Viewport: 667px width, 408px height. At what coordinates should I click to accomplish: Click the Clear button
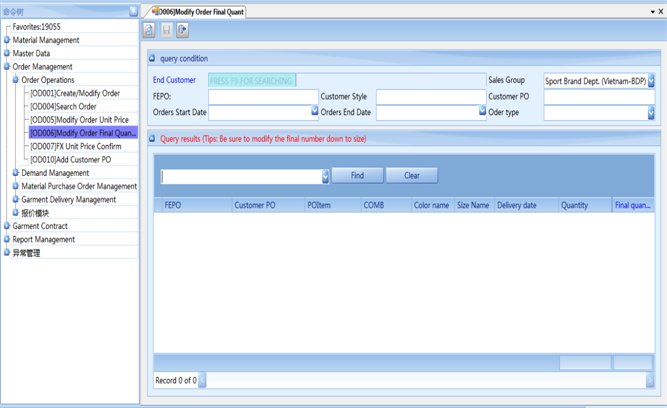(411, 176)
